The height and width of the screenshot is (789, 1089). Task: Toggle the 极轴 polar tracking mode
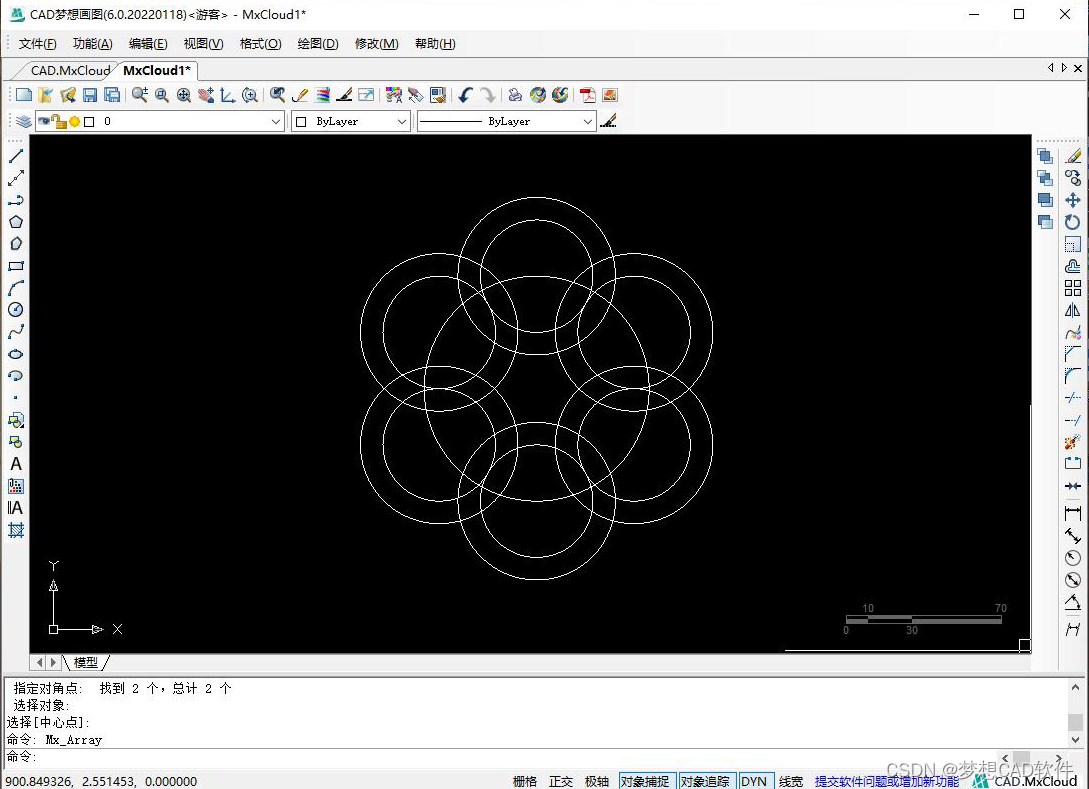tap(597, 781)
